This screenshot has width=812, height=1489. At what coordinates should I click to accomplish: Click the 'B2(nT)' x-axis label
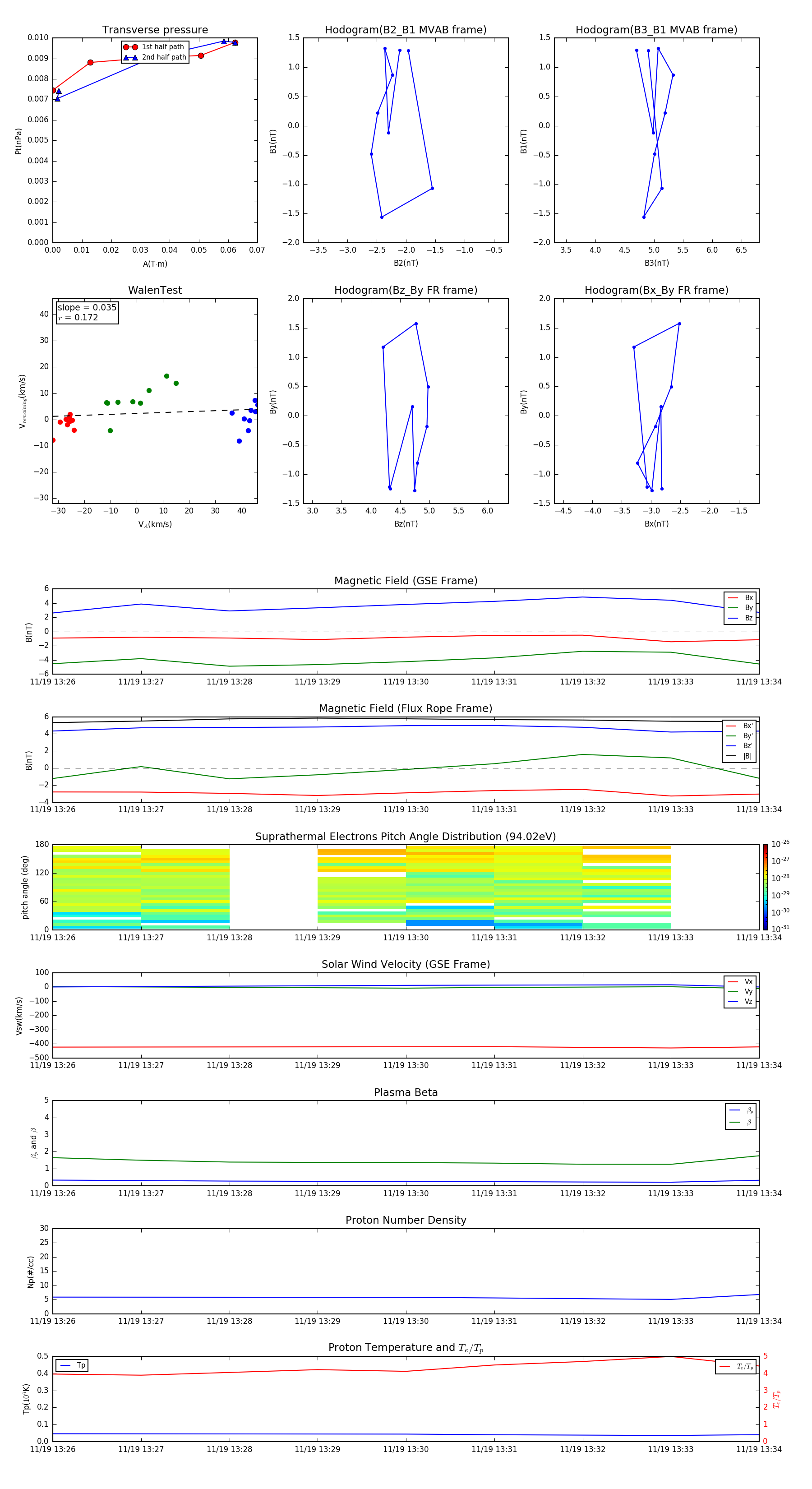click(x=406, y=263)
